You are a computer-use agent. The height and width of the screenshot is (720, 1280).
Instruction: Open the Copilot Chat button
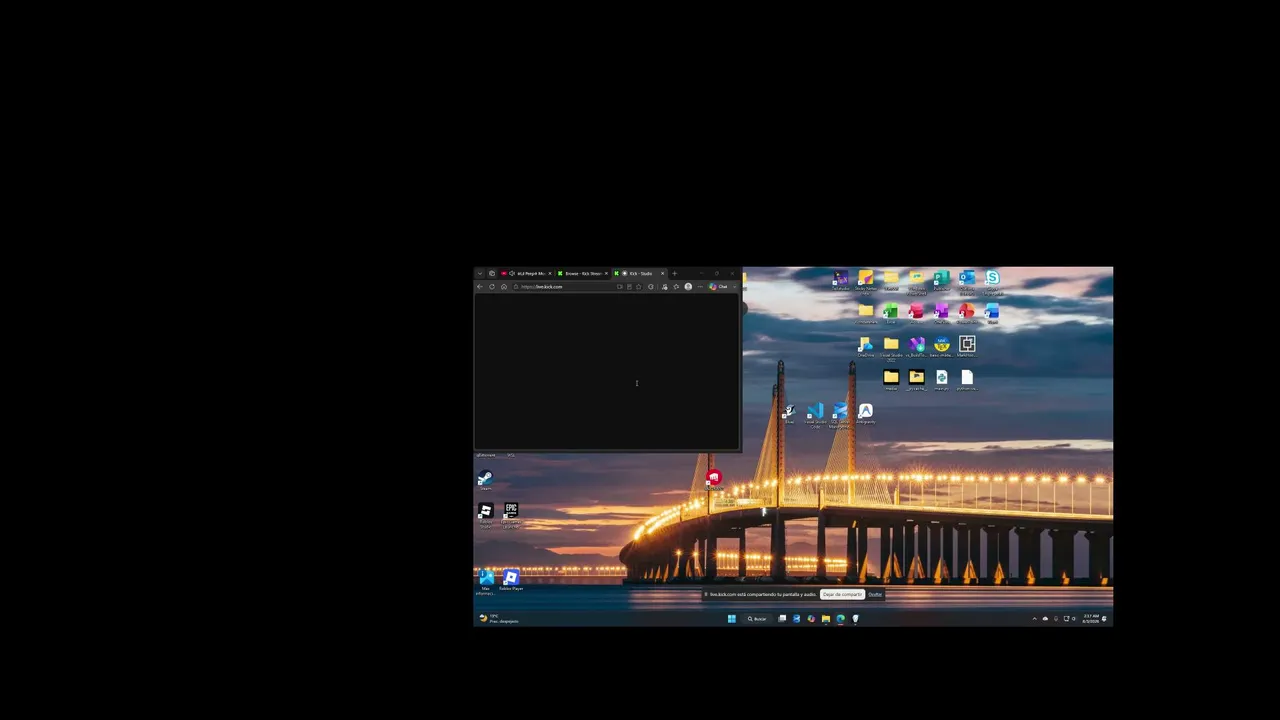tap(718, 287)
